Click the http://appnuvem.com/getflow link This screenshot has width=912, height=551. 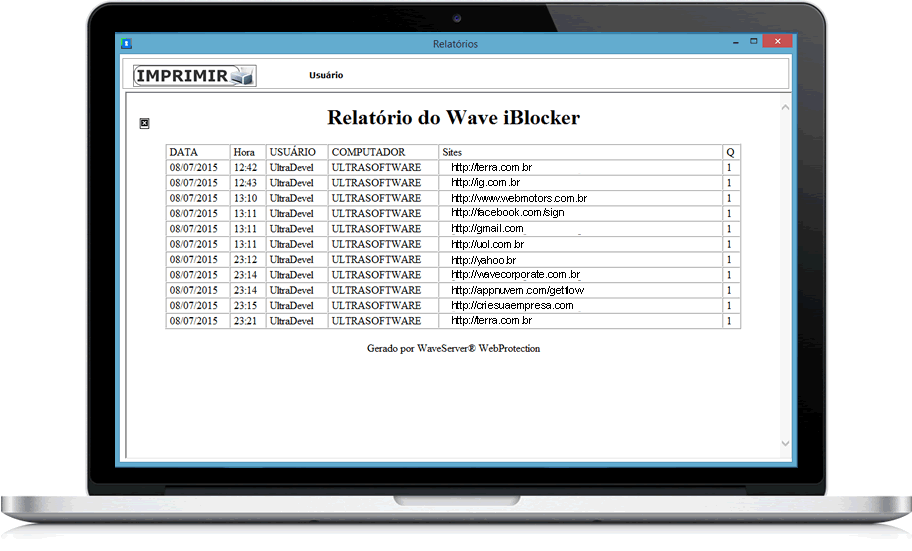[517, 290]
